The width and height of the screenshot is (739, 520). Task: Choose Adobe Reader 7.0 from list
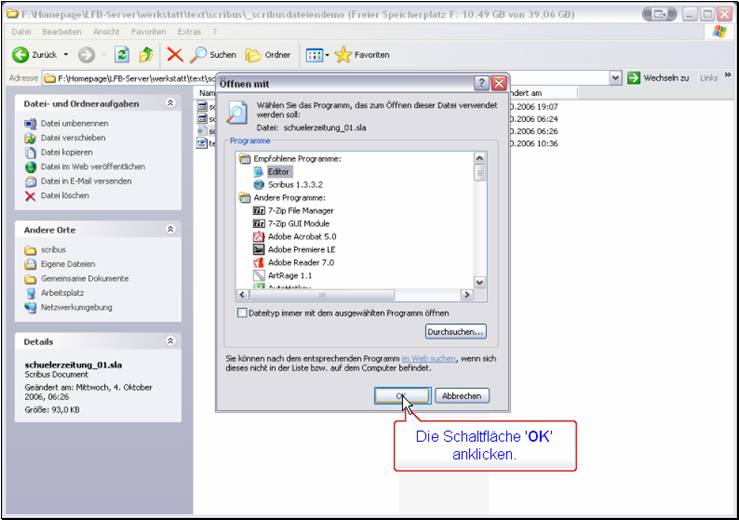(300, 262)
